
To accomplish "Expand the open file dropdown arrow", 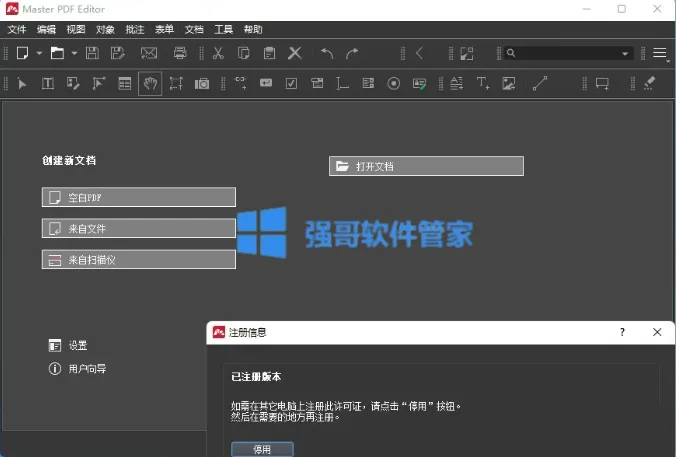I will 74,53.
